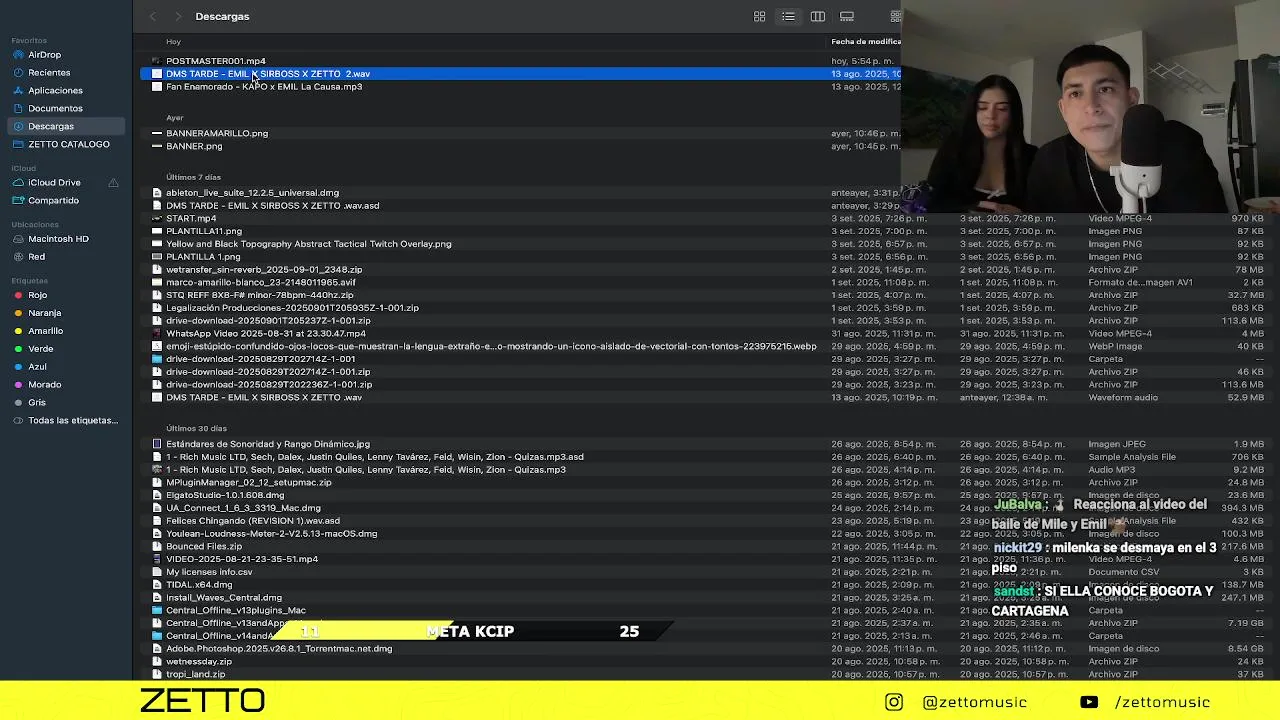
Task: Click the Central_Offline_v13plugins_Mac folder icon
Action: pos(157,610)
